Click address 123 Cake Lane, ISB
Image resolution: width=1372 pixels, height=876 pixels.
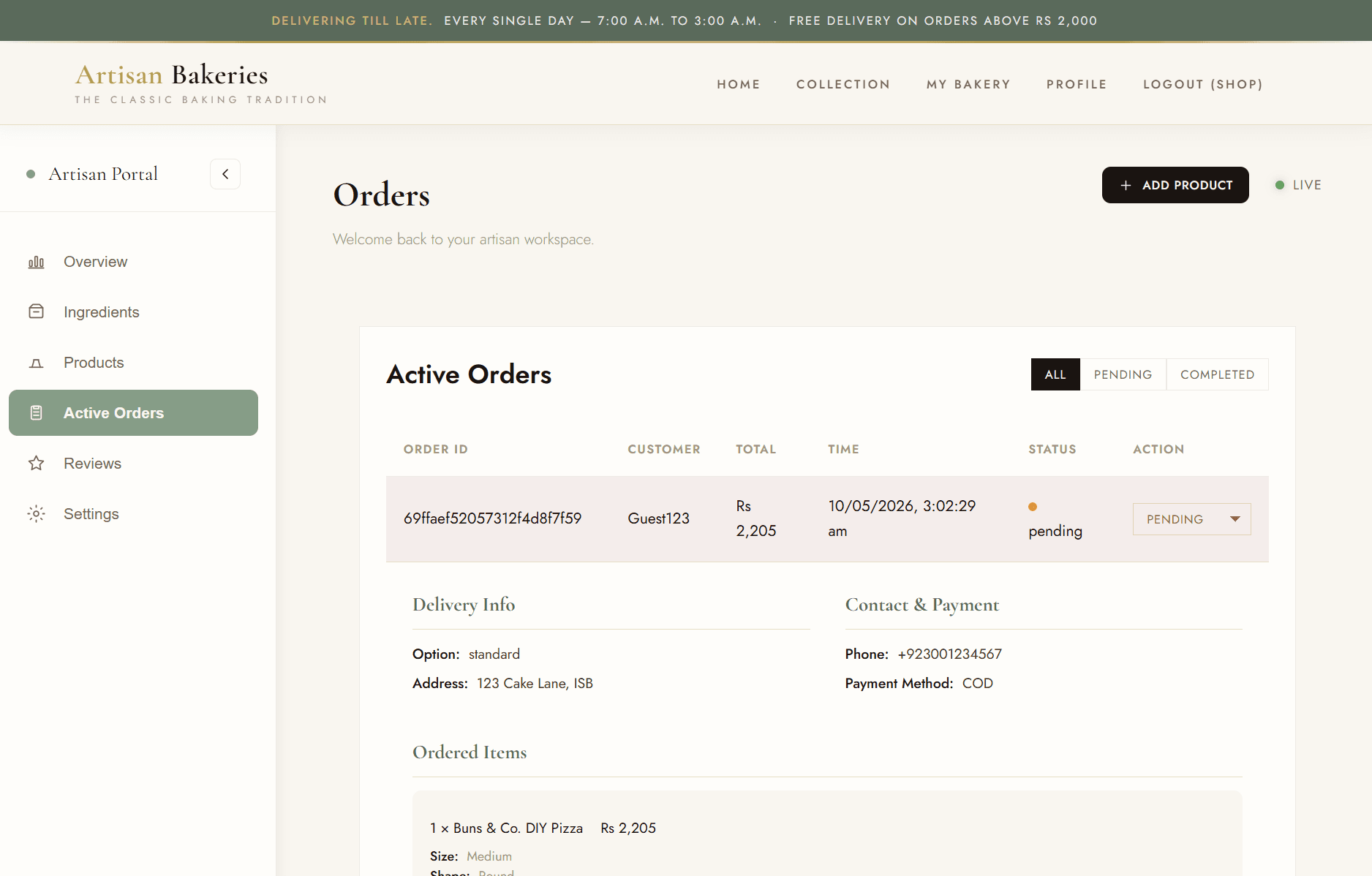coord(535,683)
